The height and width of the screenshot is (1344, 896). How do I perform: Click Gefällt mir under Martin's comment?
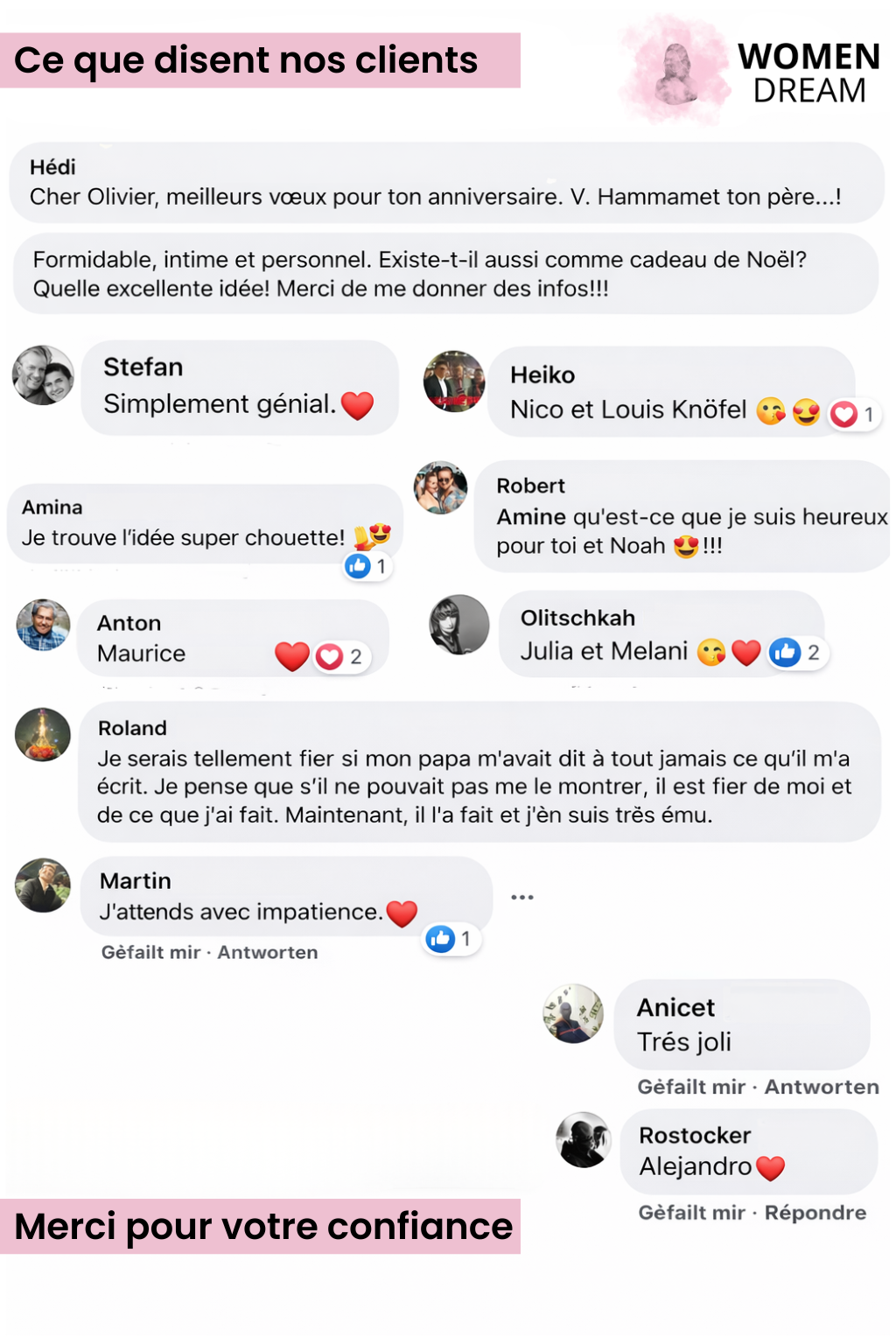click(150, 952)
